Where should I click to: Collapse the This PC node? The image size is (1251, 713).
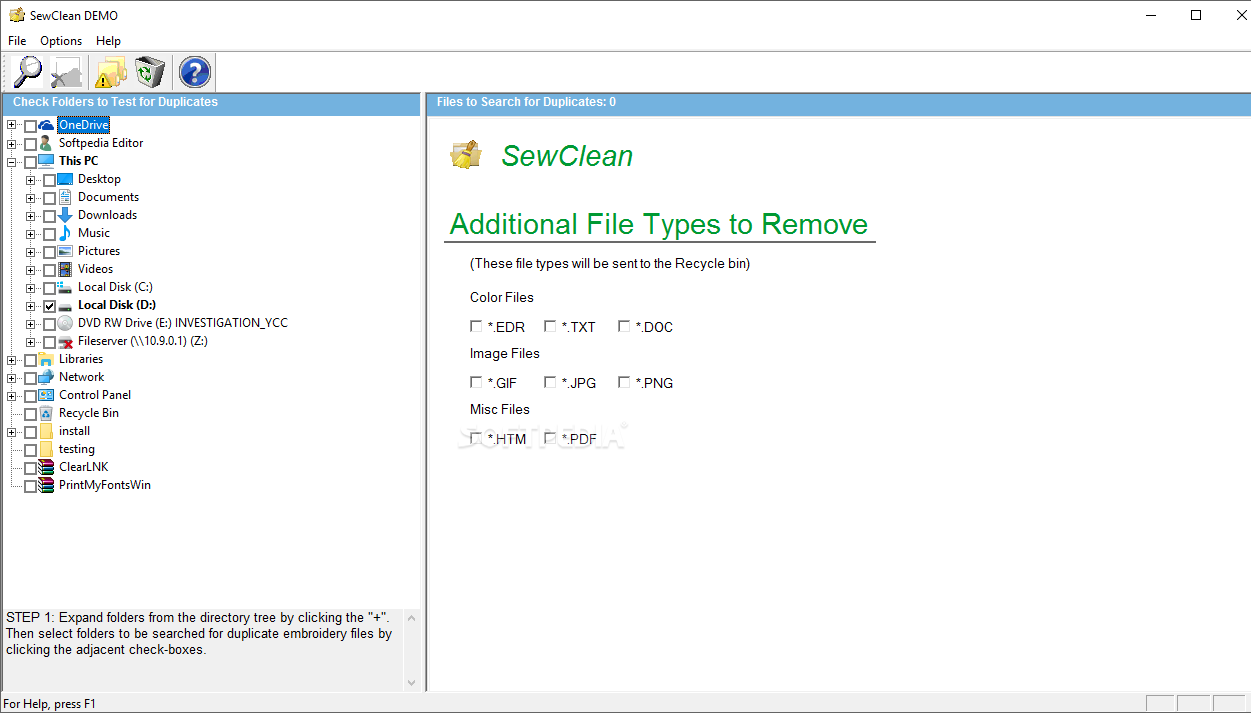click(12, 161)
